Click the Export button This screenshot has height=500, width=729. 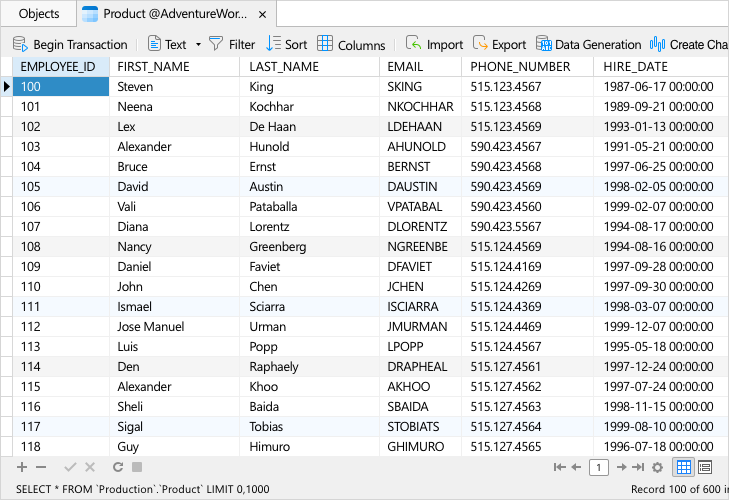pos(499,44)
